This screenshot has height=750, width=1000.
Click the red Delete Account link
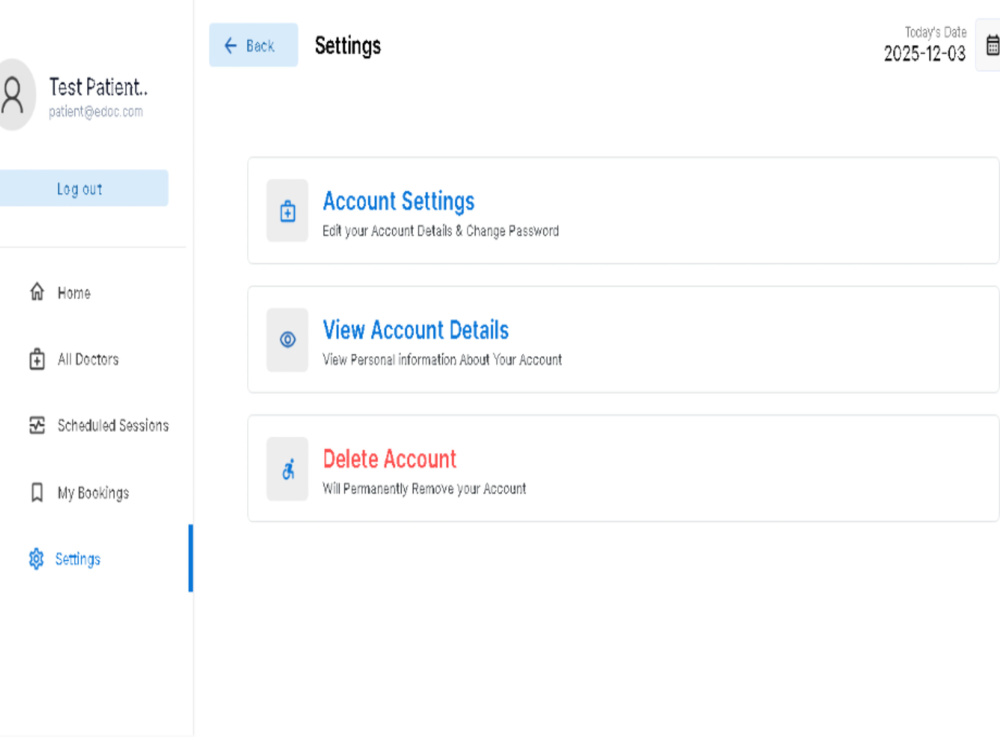tap(390, 459)
